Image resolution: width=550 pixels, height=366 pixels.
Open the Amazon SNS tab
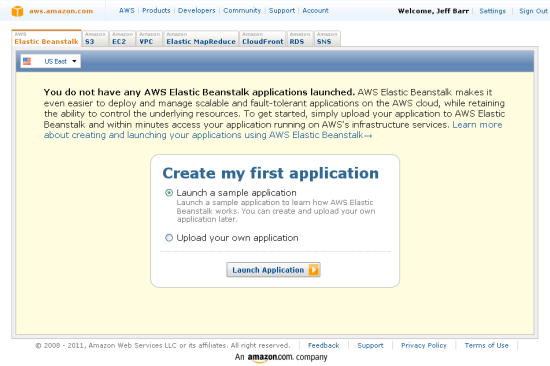(x=327, y=38)
